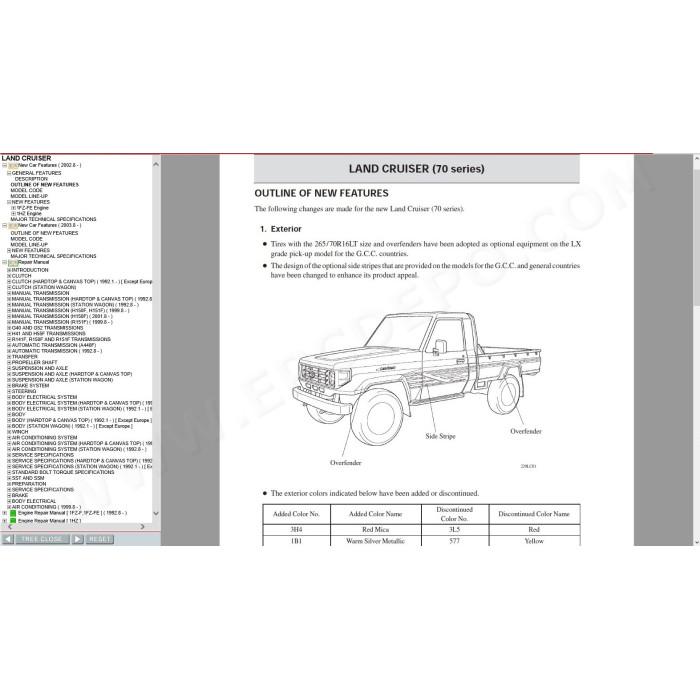Open MODEL CODE under 2003.8 features
The height and width of the screenshot is (700, 700).
[x=26, y=239]
